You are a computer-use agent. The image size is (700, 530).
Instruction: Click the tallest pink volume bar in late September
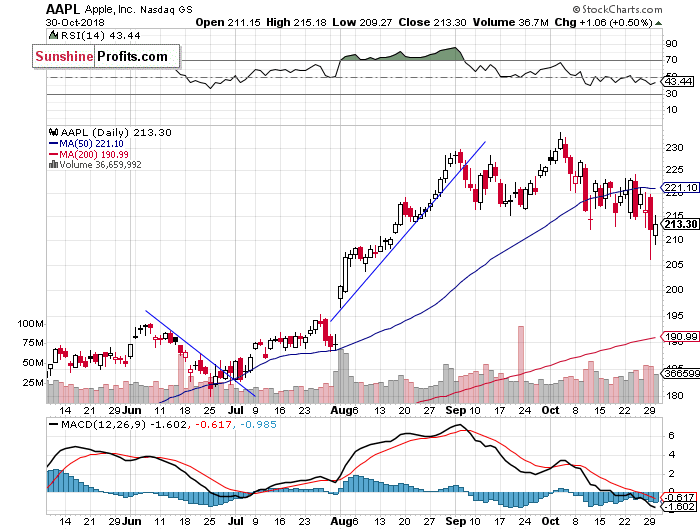(x=521, y=364)
